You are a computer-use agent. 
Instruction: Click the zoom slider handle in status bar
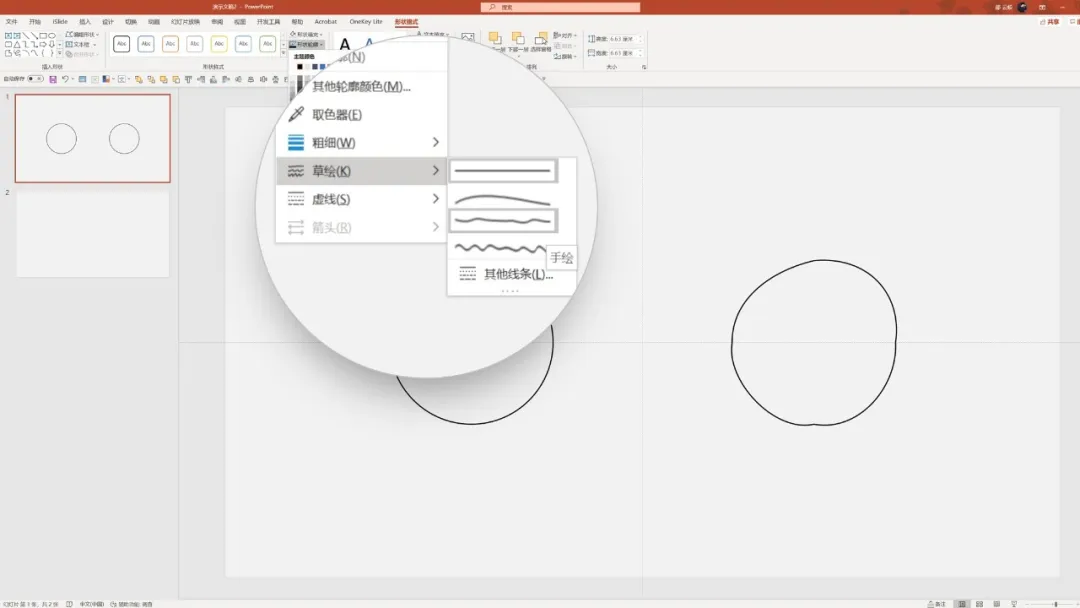point(1055,604)
